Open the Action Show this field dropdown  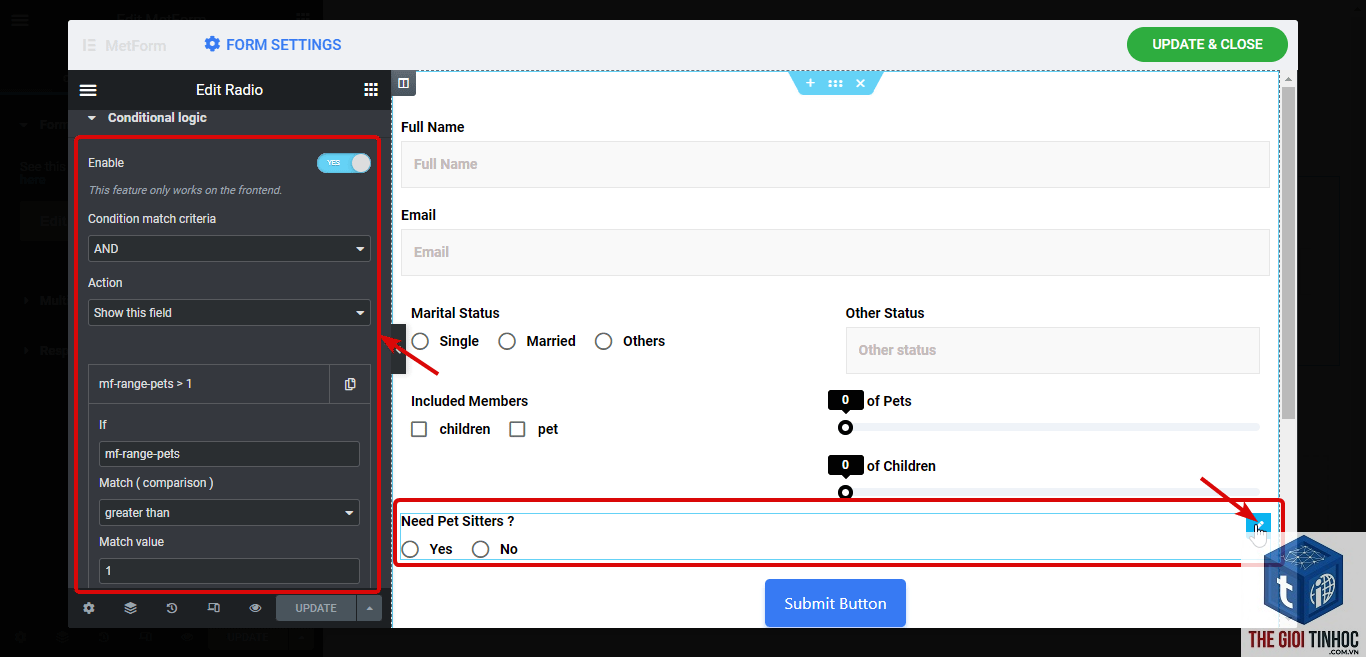coord(229,313)
